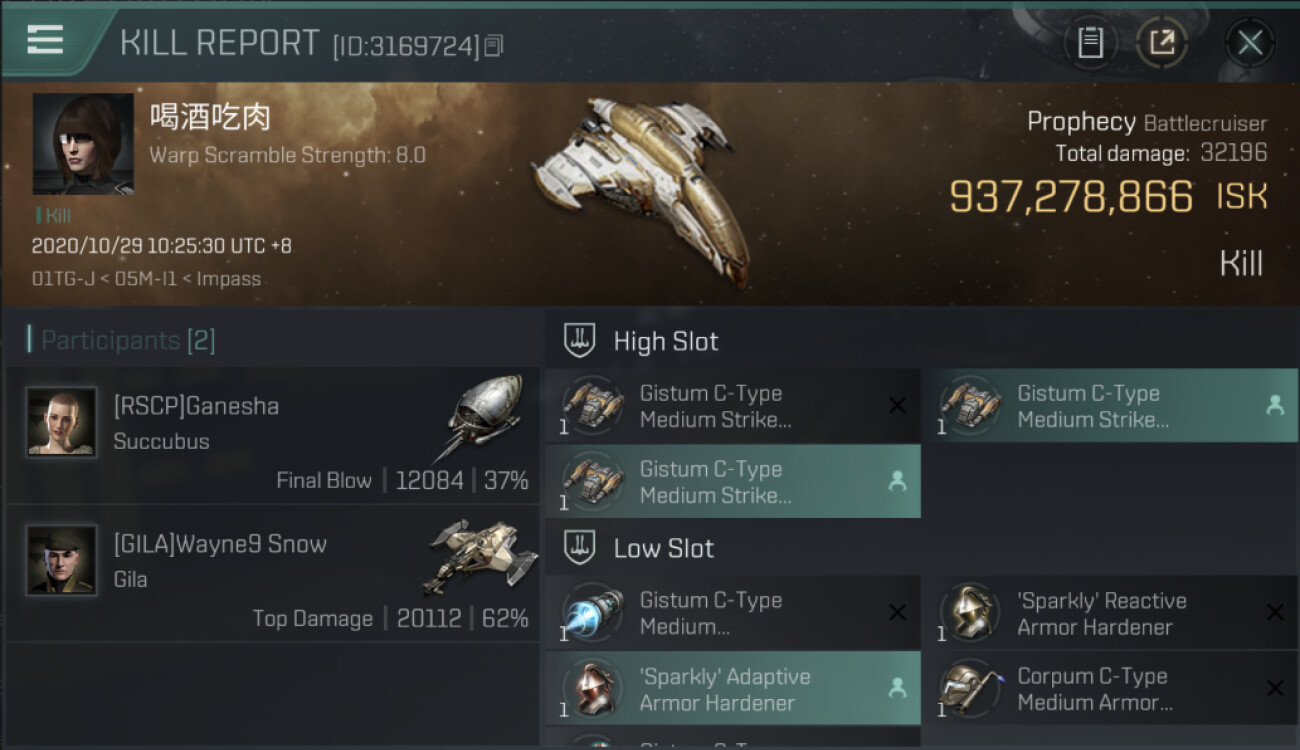
Task: Open the clipboard report icon
Action: (x=1090, y=43)
